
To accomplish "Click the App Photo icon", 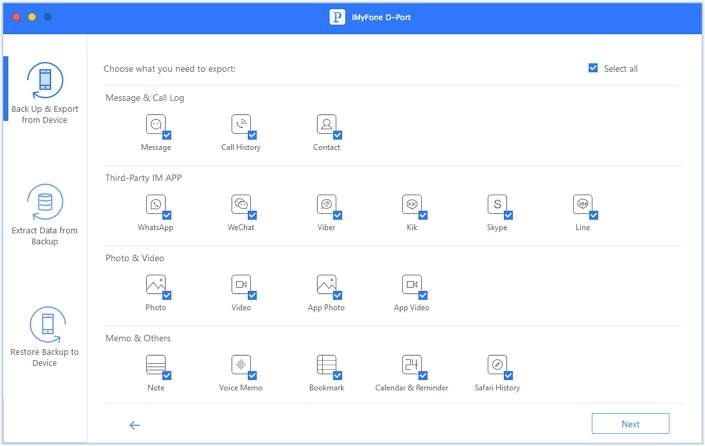I will tap(326, 285).
